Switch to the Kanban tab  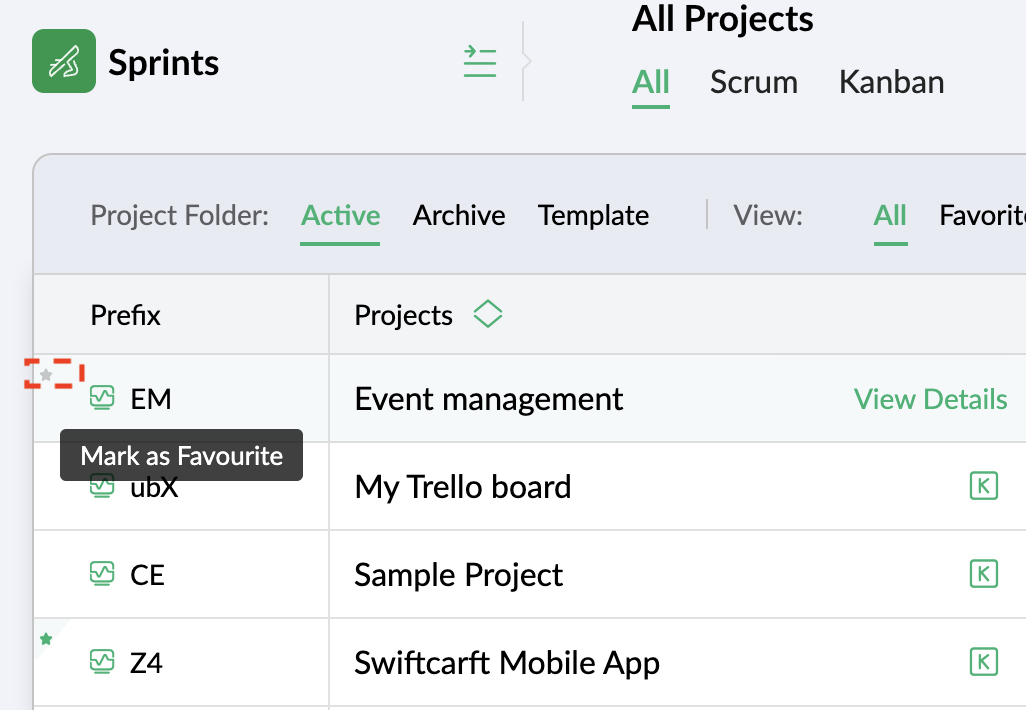pos(891,82)
